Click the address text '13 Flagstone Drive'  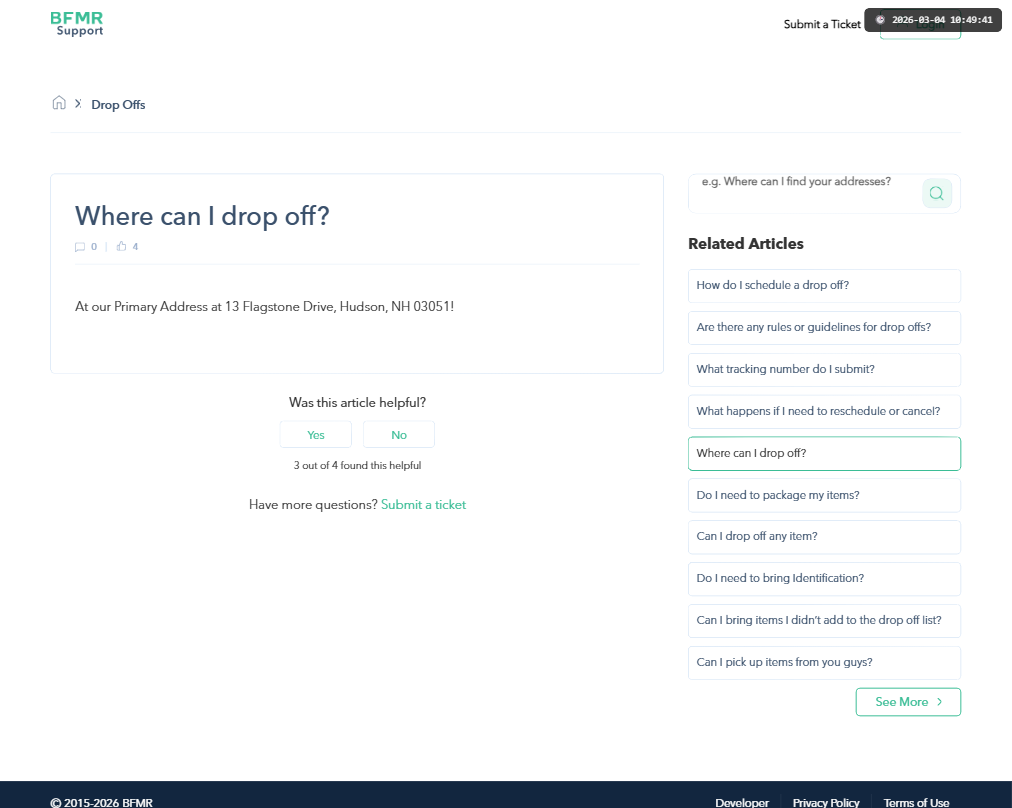[x=279, y=307]
